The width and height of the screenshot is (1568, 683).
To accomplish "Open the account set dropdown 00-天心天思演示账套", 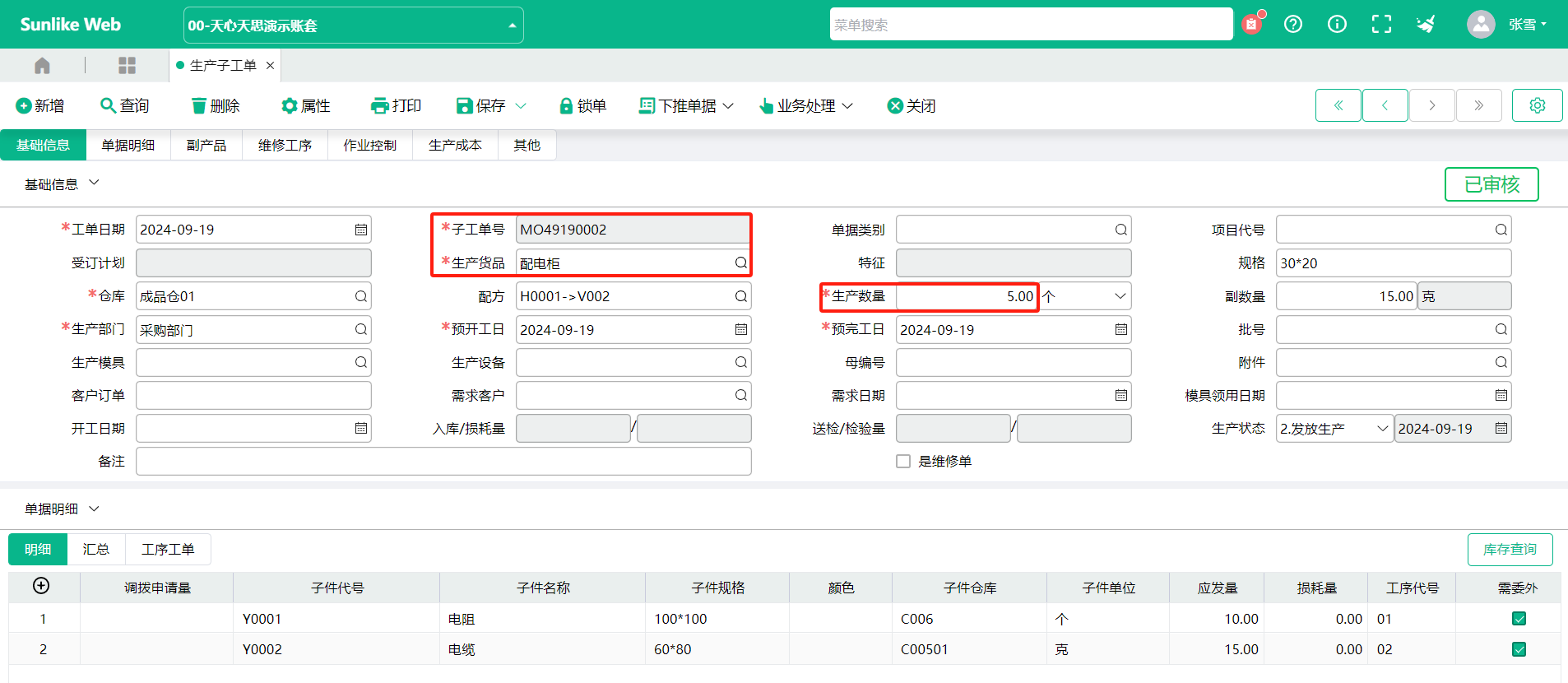I will (353, 25).
